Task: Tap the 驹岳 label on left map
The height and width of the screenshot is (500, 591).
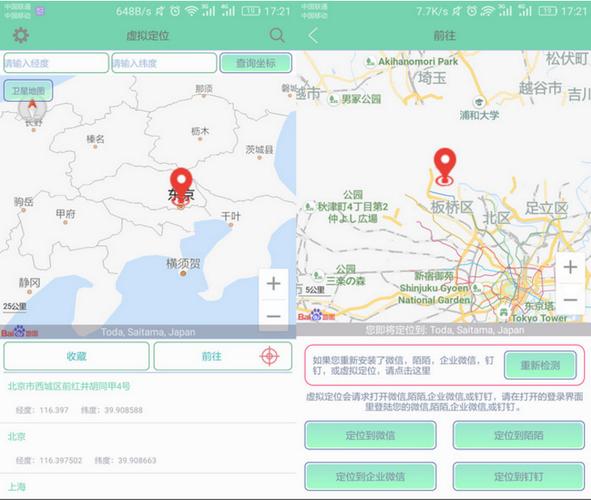Action: point(23,202)
